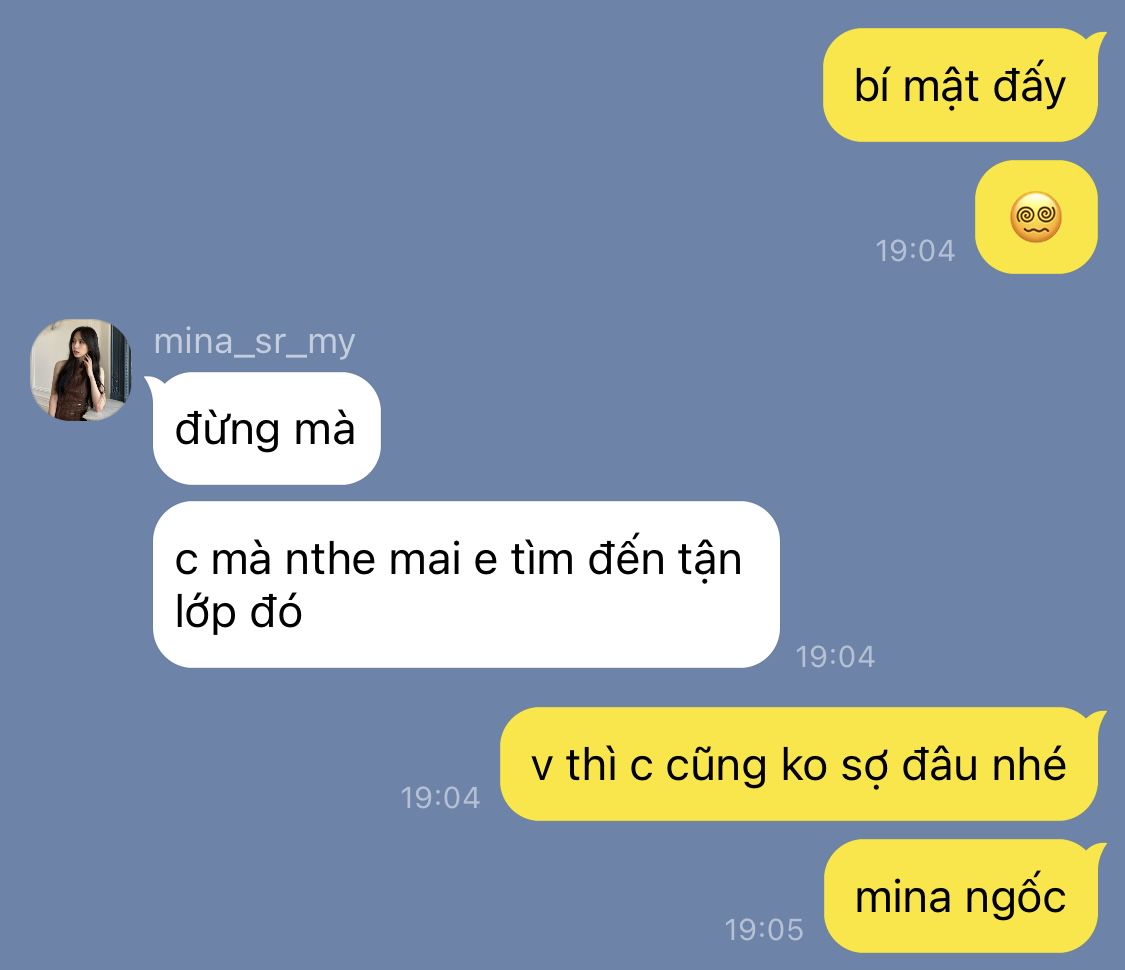Screen dimensions: 1125x970
Task: Click the 19:05 timestamp
Action: pyautogui.click(x=763, y=930)
